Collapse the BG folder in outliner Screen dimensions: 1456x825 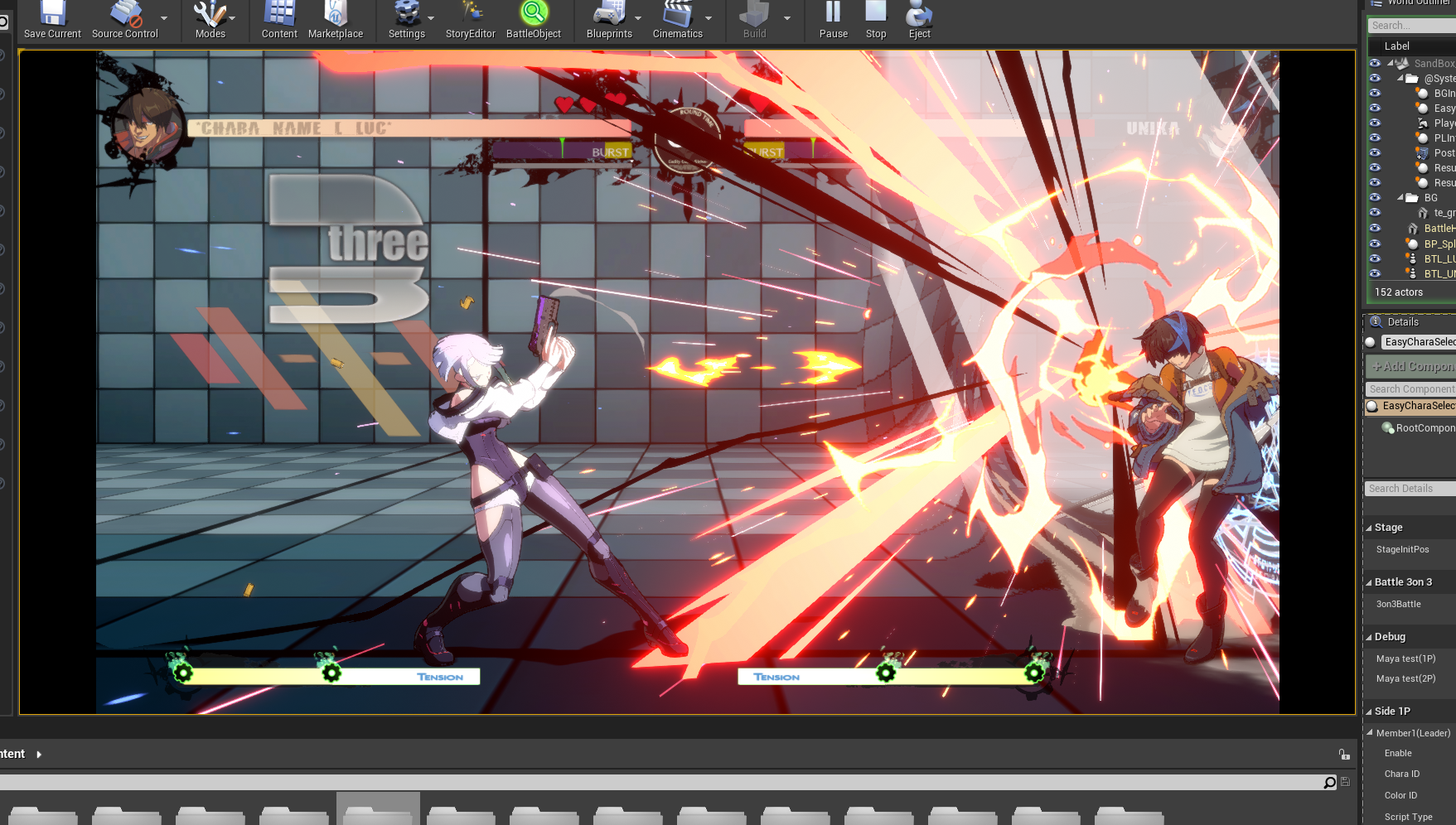(1400, 197)
